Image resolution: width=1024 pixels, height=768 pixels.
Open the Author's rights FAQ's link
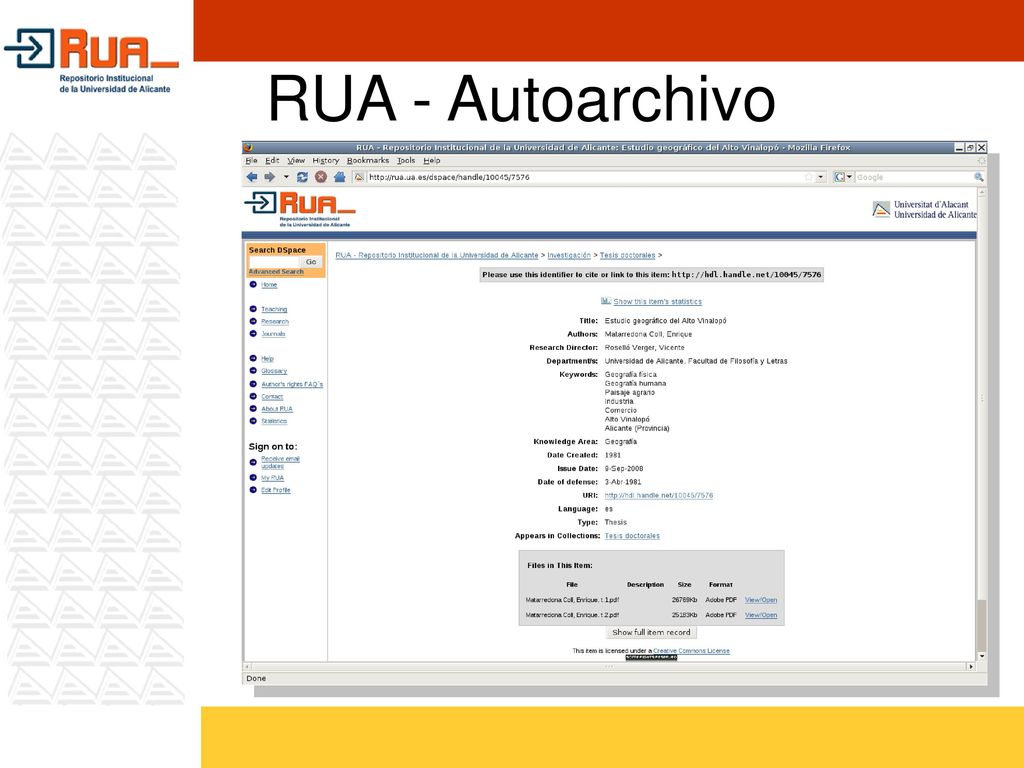coord(292,385)
